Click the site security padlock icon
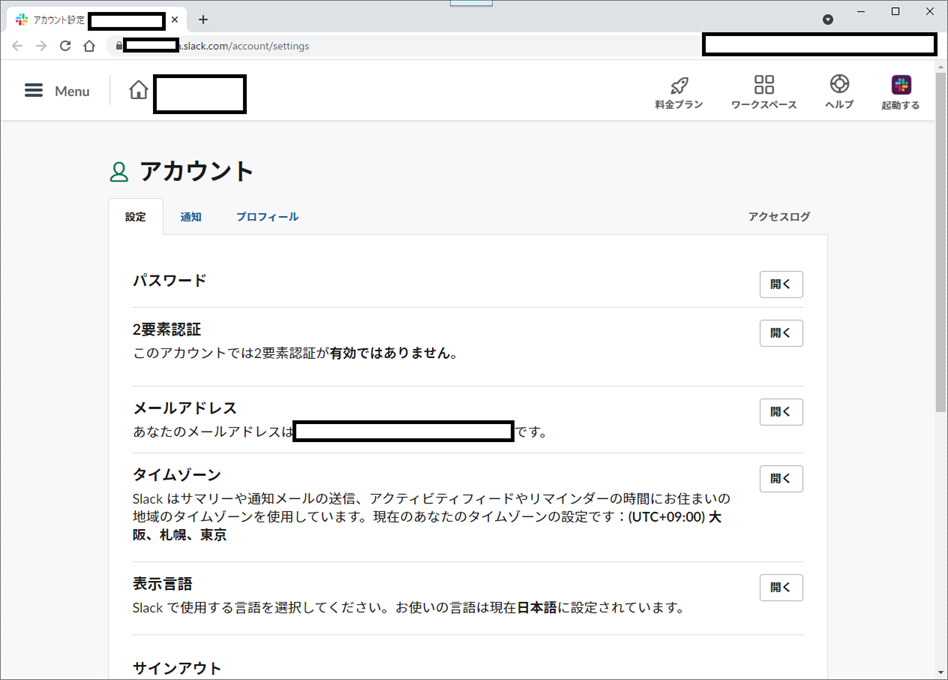Screen dimensions: 948x680 tap(117, 46)
